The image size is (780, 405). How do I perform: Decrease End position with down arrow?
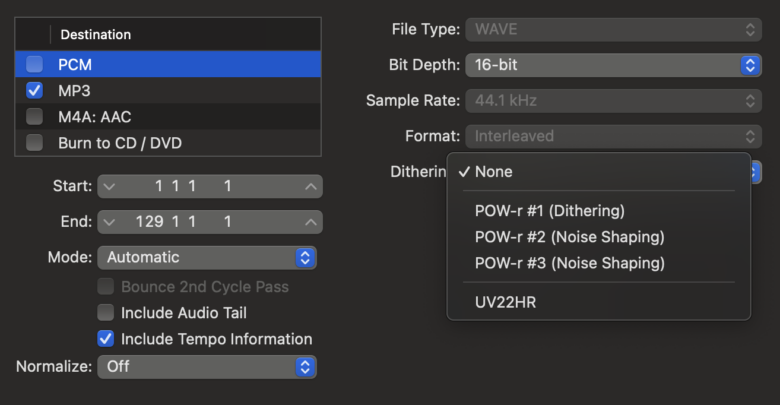coord(109,222)
